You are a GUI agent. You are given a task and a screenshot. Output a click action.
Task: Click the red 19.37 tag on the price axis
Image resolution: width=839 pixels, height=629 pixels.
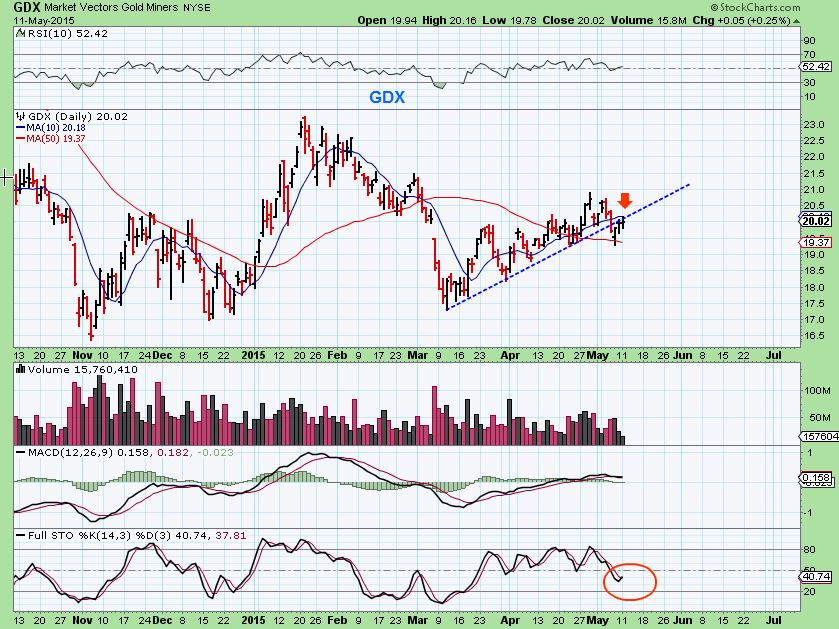[x=817, y=243]
